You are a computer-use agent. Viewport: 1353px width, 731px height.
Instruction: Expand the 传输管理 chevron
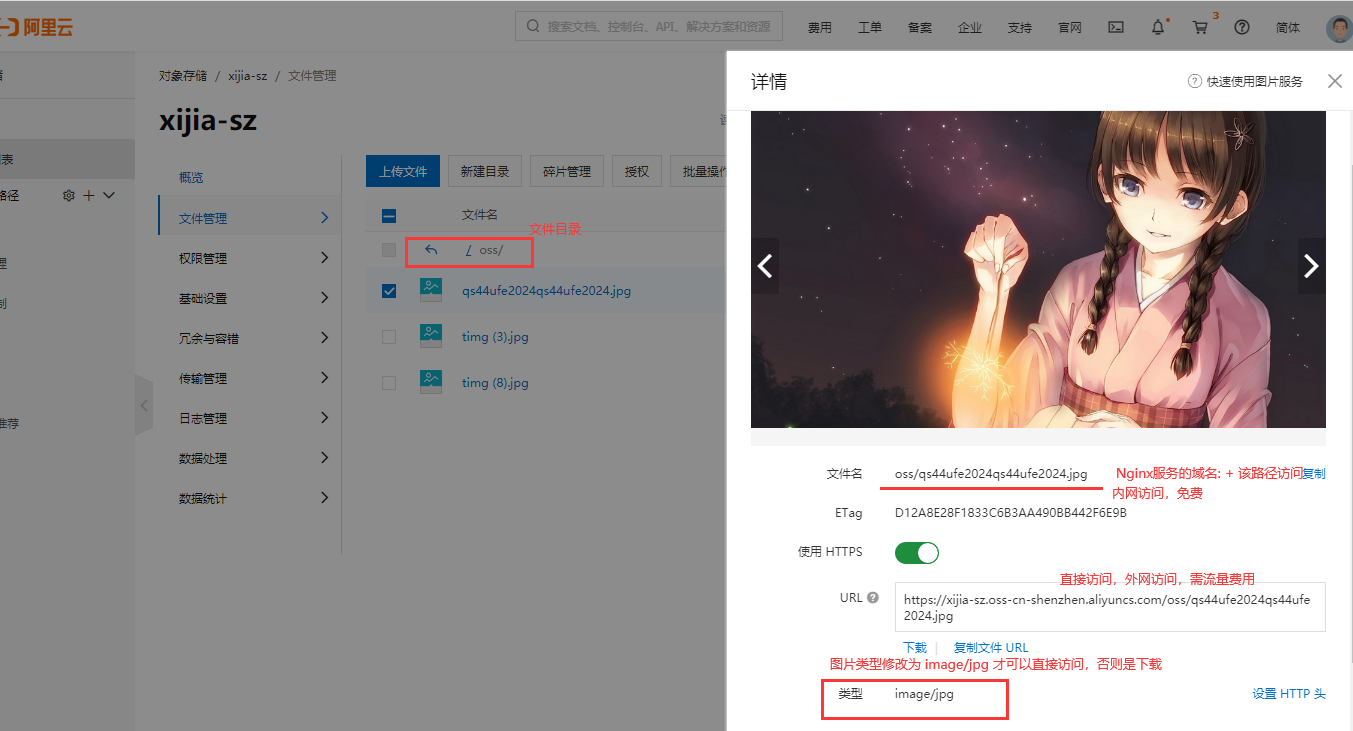324,377
